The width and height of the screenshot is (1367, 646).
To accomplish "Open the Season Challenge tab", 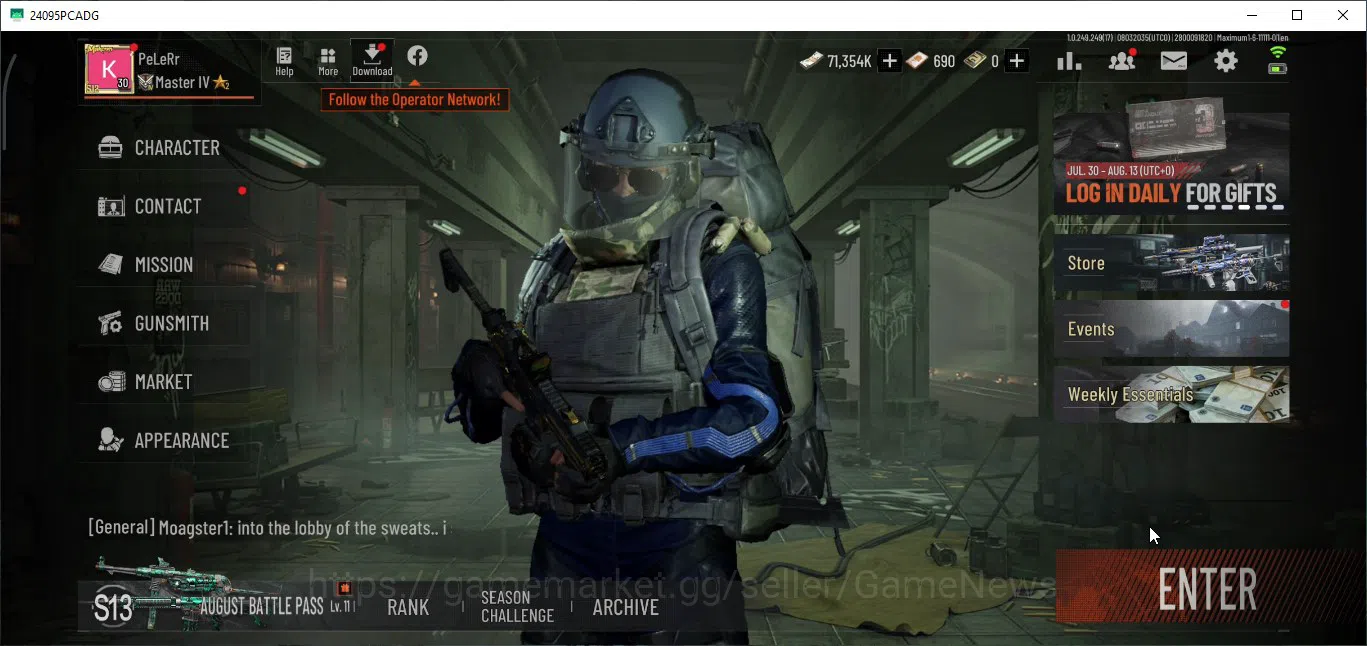I will (x=517, y=607).
